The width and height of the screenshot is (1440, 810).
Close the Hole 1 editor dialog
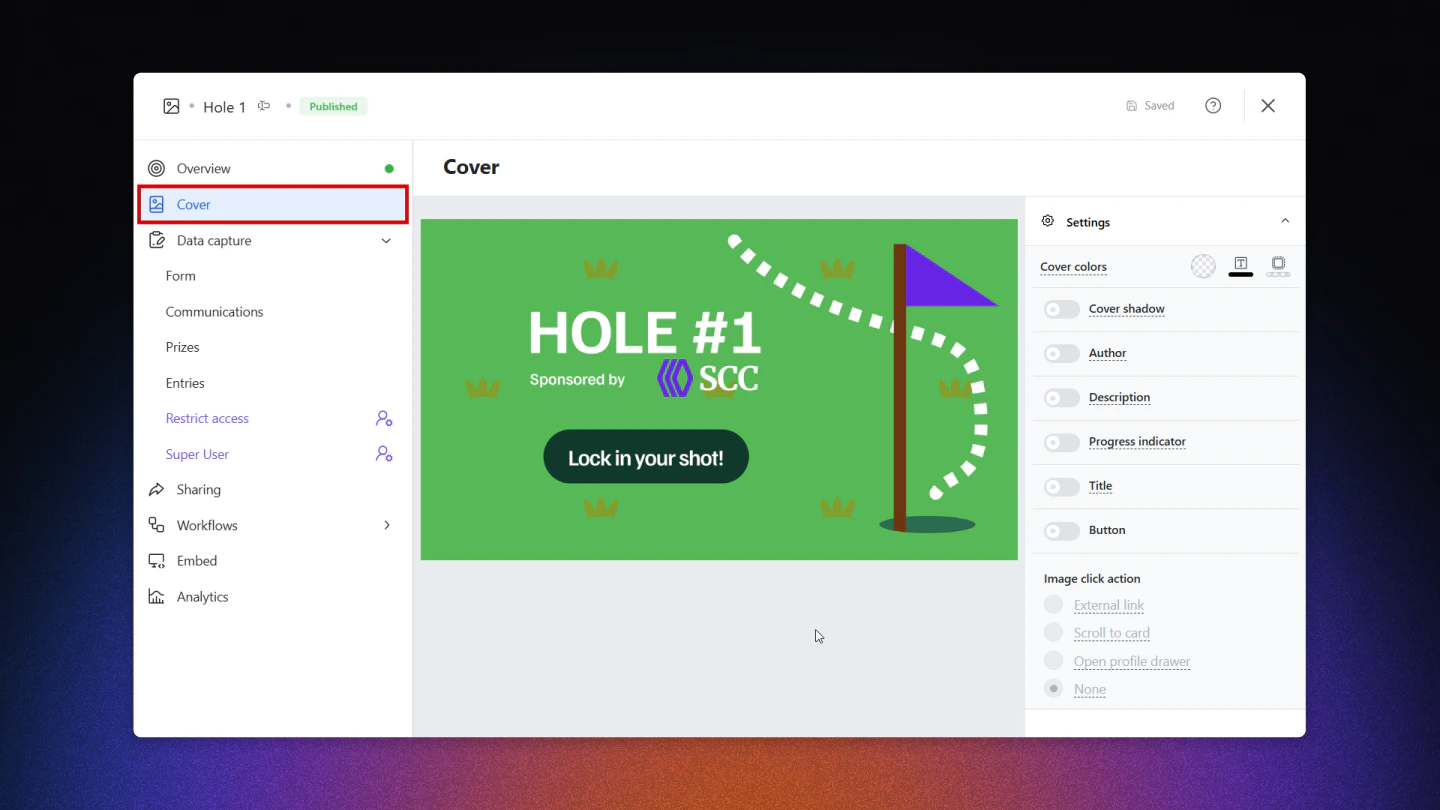(1268, 106)
